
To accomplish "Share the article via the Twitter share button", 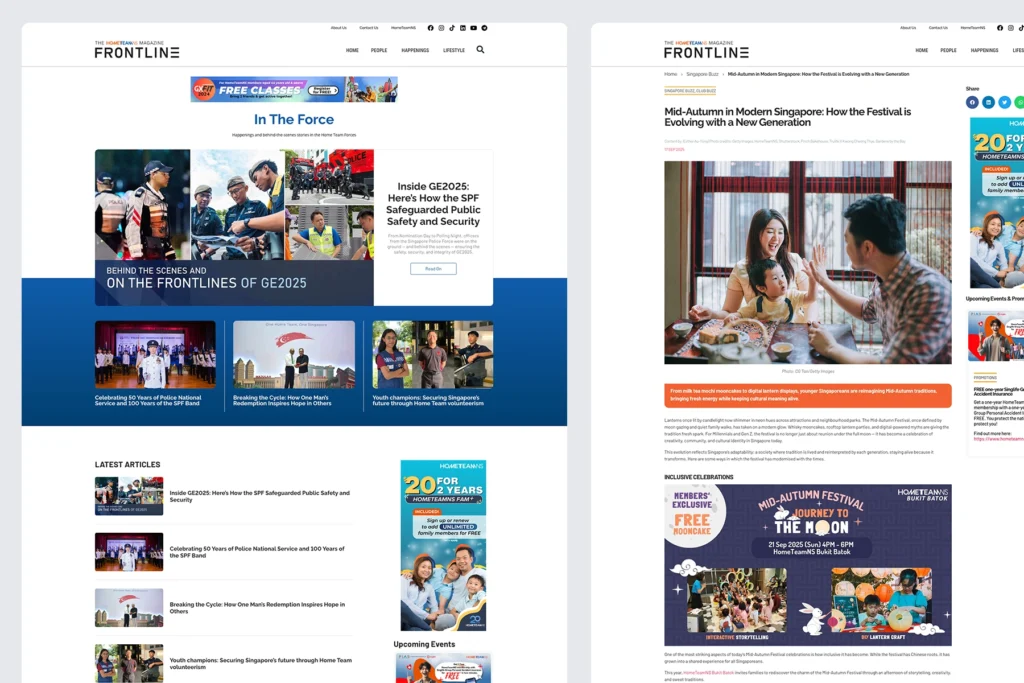I will point(1004,102).
